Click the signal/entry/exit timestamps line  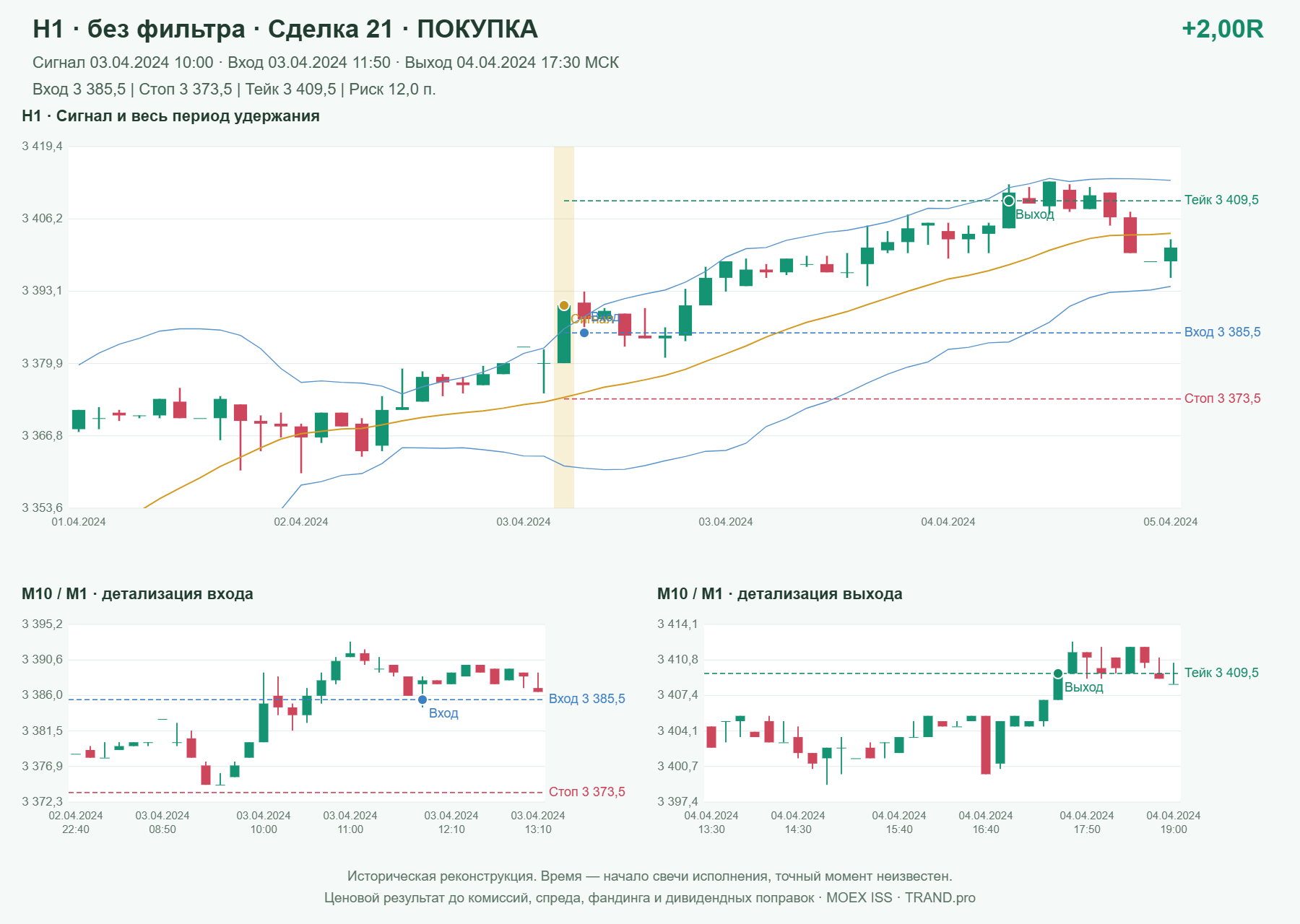326,63
